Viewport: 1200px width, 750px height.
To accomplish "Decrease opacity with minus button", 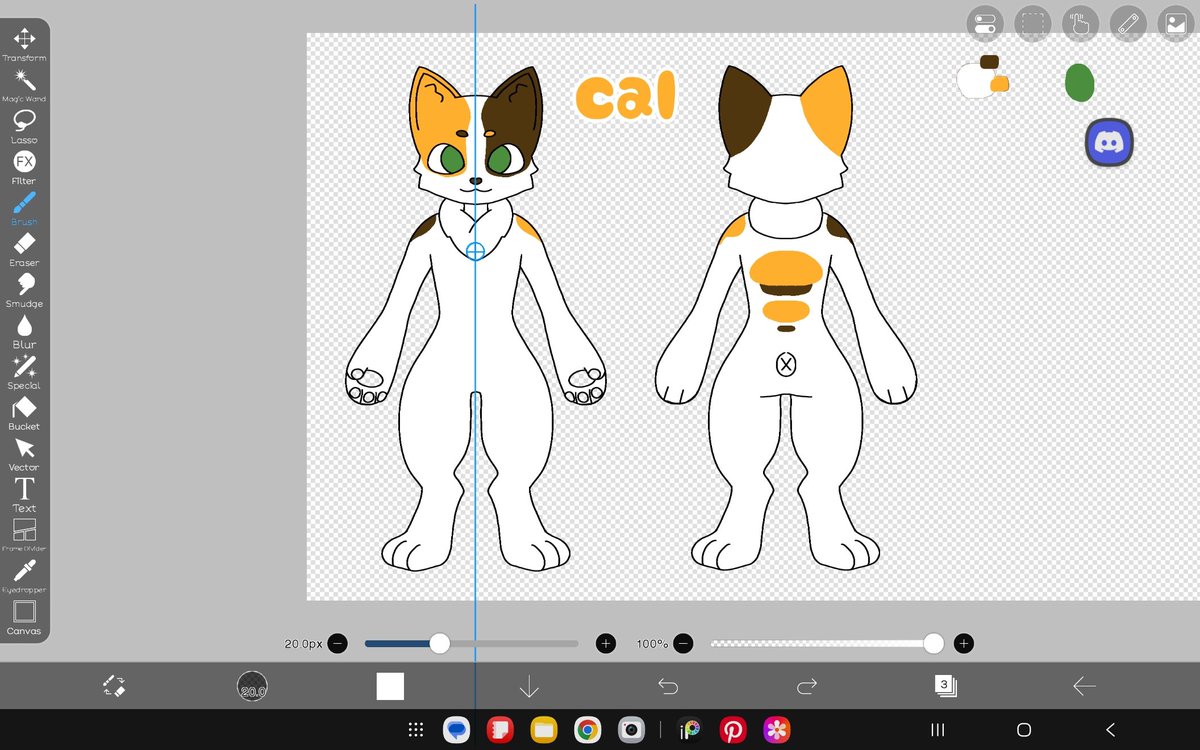I will tap(682, 644).
